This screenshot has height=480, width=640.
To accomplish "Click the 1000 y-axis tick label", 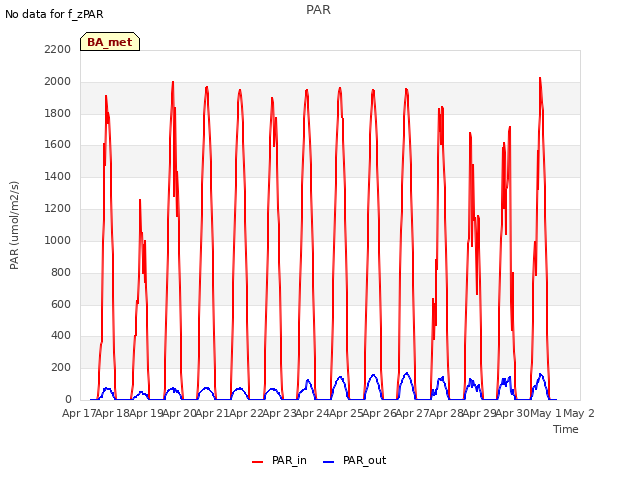I will click(58, 240).
